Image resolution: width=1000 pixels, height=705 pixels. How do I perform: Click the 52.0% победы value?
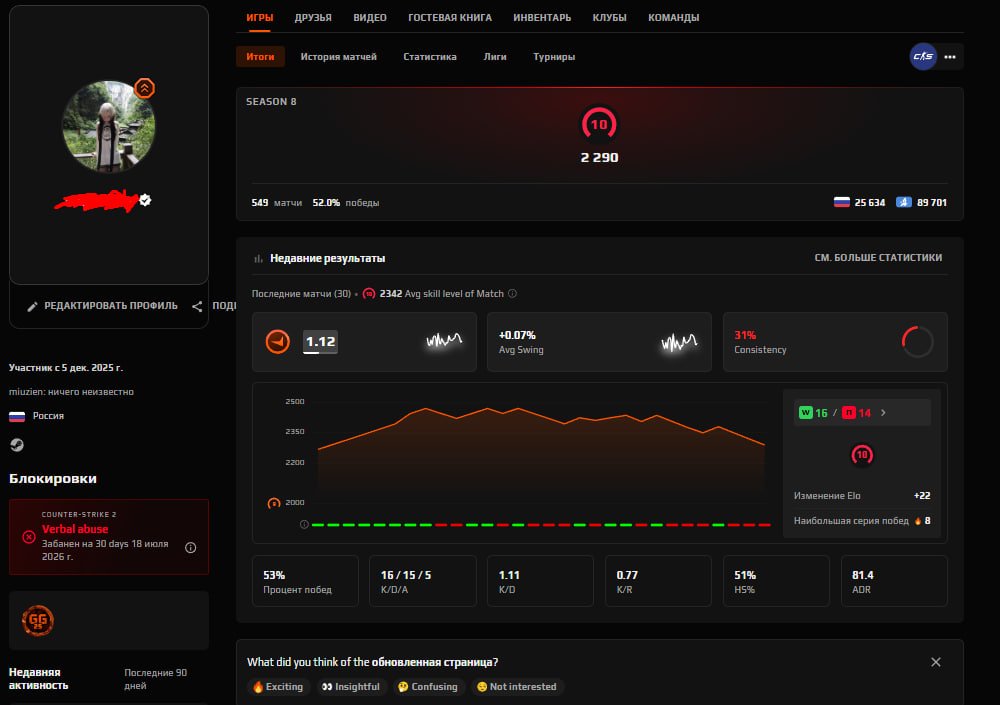tap(346, 202)
